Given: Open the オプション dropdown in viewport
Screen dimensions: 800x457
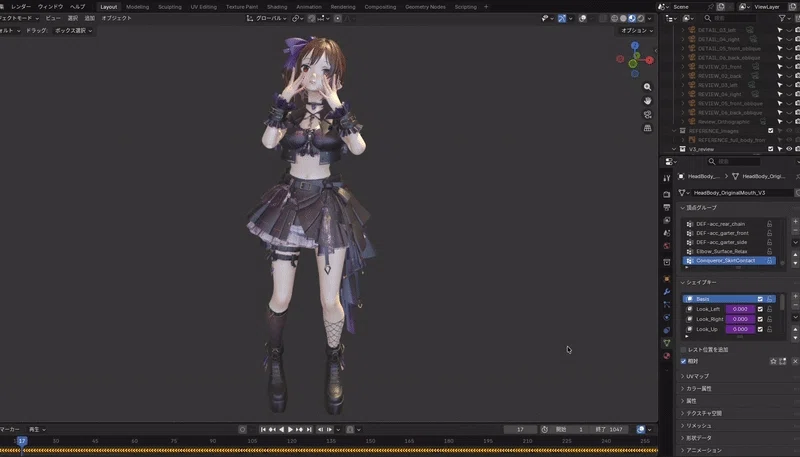Looking at the screenshot, I should tap(637, 31).
